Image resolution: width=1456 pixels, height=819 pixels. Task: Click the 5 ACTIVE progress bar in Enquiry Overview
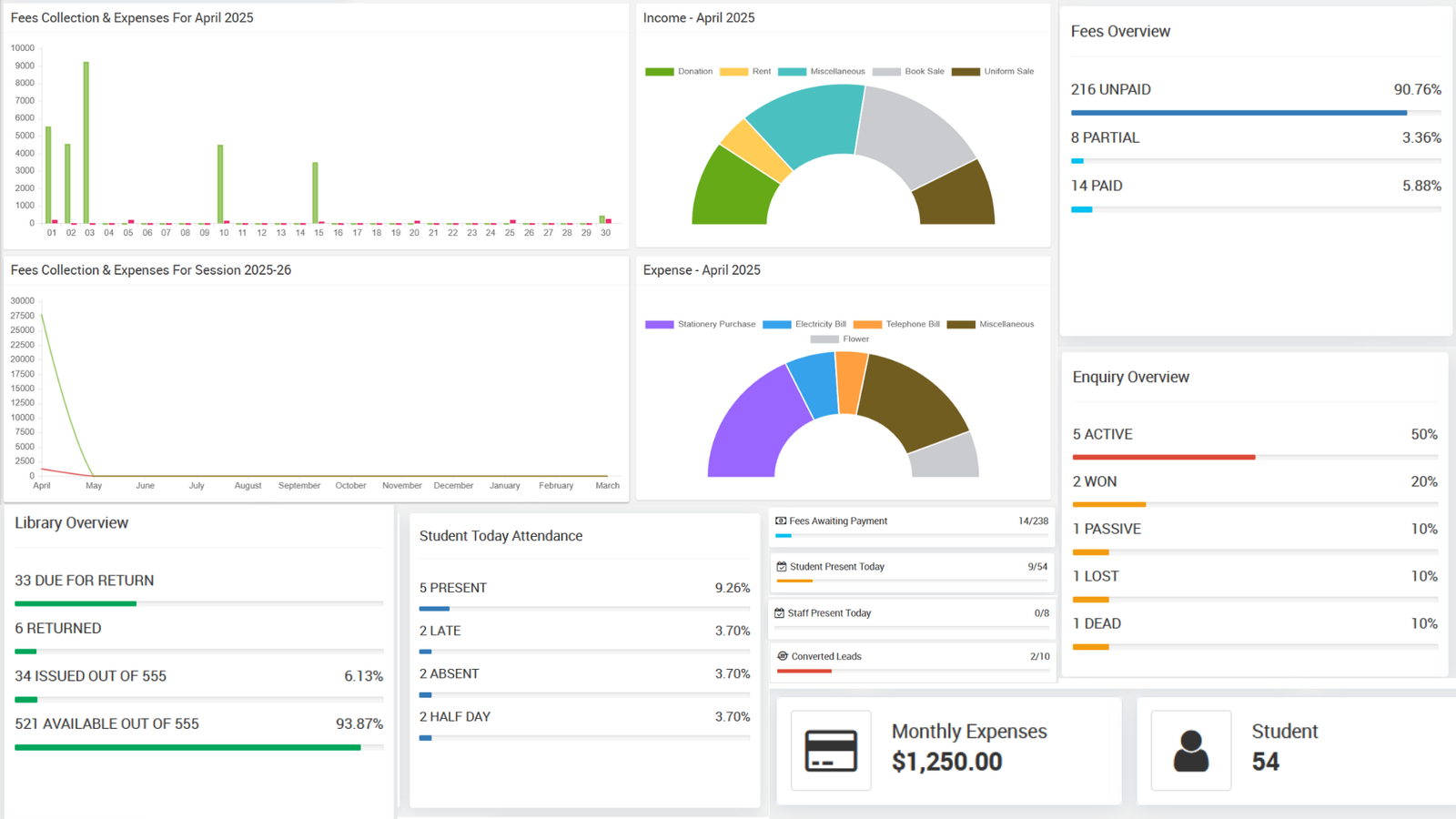(1163, 457)
